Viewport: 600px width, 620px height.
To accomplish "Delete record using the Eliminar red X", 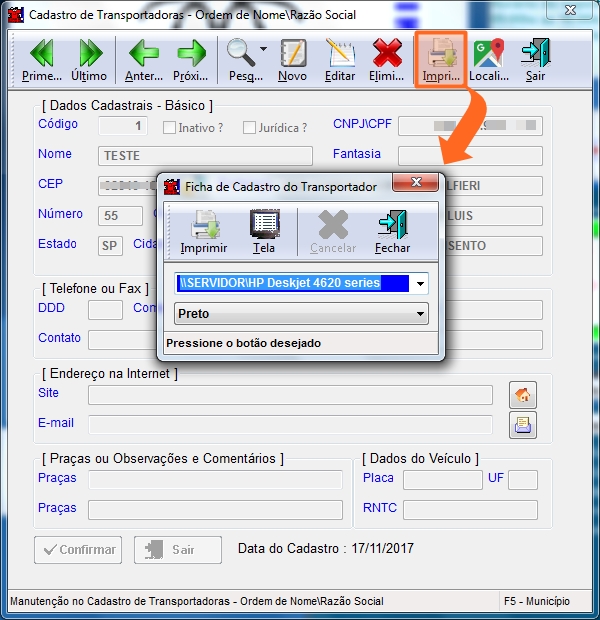I will (387, 59).
